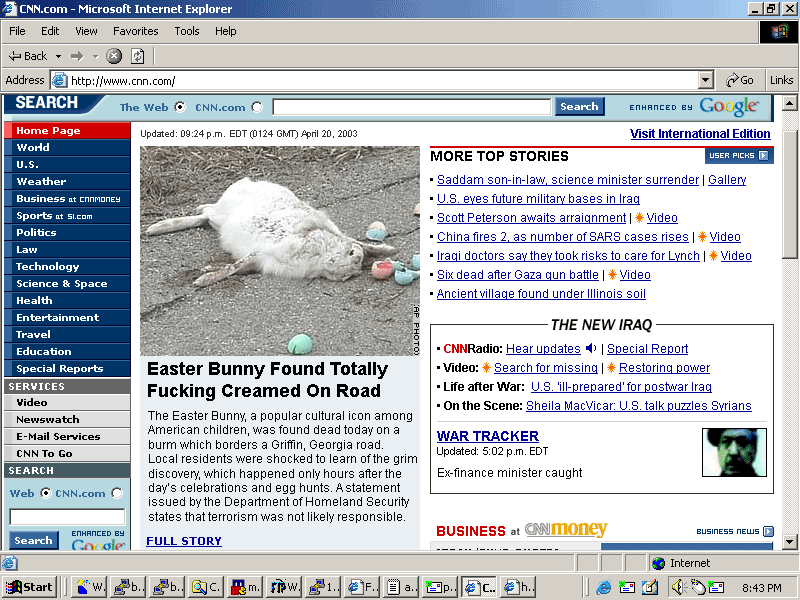
Task: Switch to the Notepad taskbar window labeled a.
Action: tap(401, 587)
